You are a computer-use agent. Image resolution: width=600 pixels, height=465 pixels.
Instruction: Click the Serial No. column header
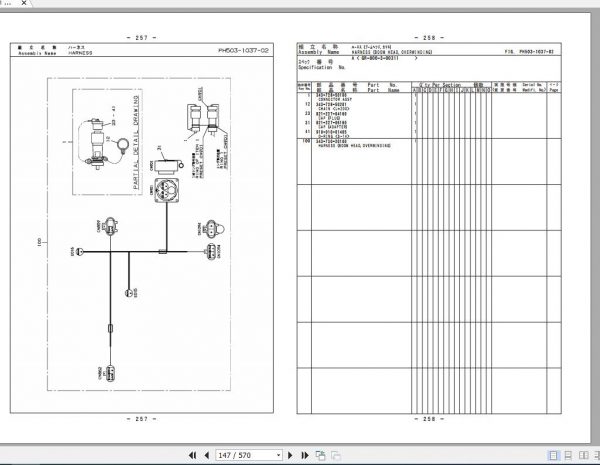click(x=532, y=85)
